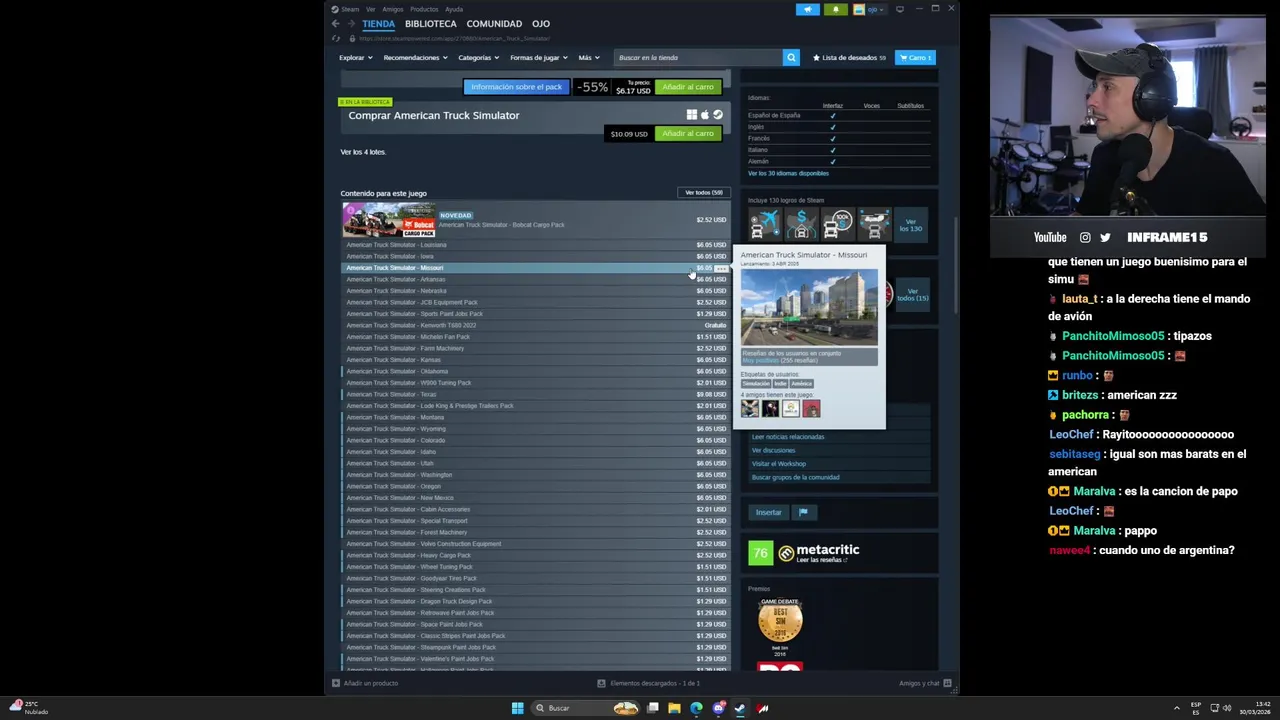
Task: Click Ver todos (59) DLC button
Action: tap(704, 192)
